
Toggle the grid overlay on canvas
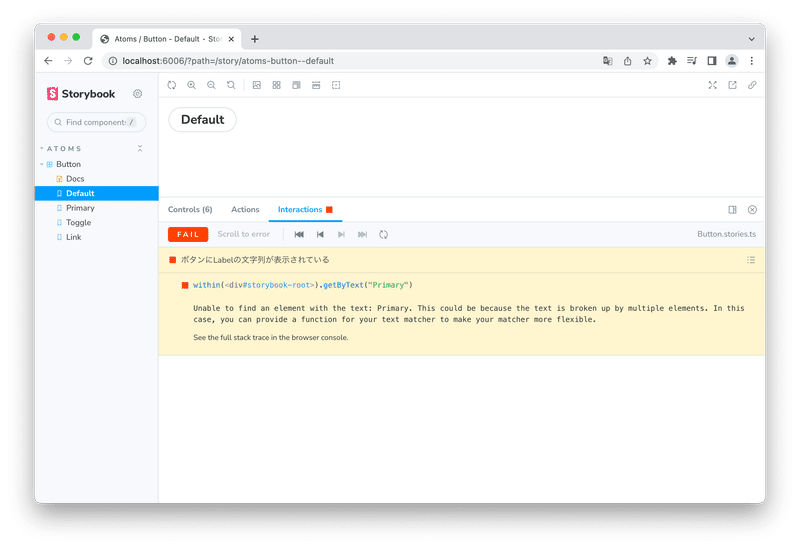[x=277, y=85]
